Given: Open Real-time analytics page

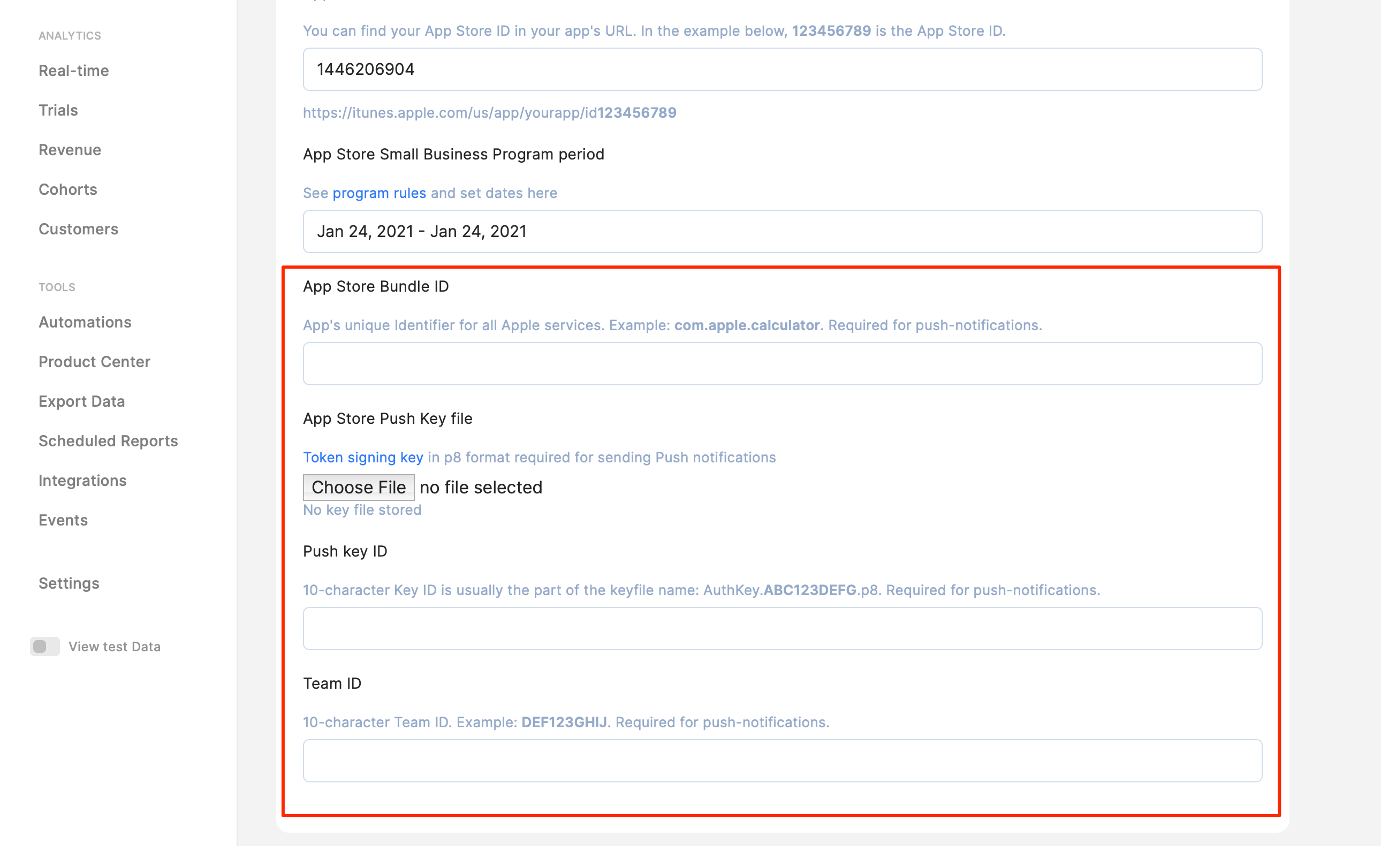Looking at the screenshot, I should click(73, 71).
